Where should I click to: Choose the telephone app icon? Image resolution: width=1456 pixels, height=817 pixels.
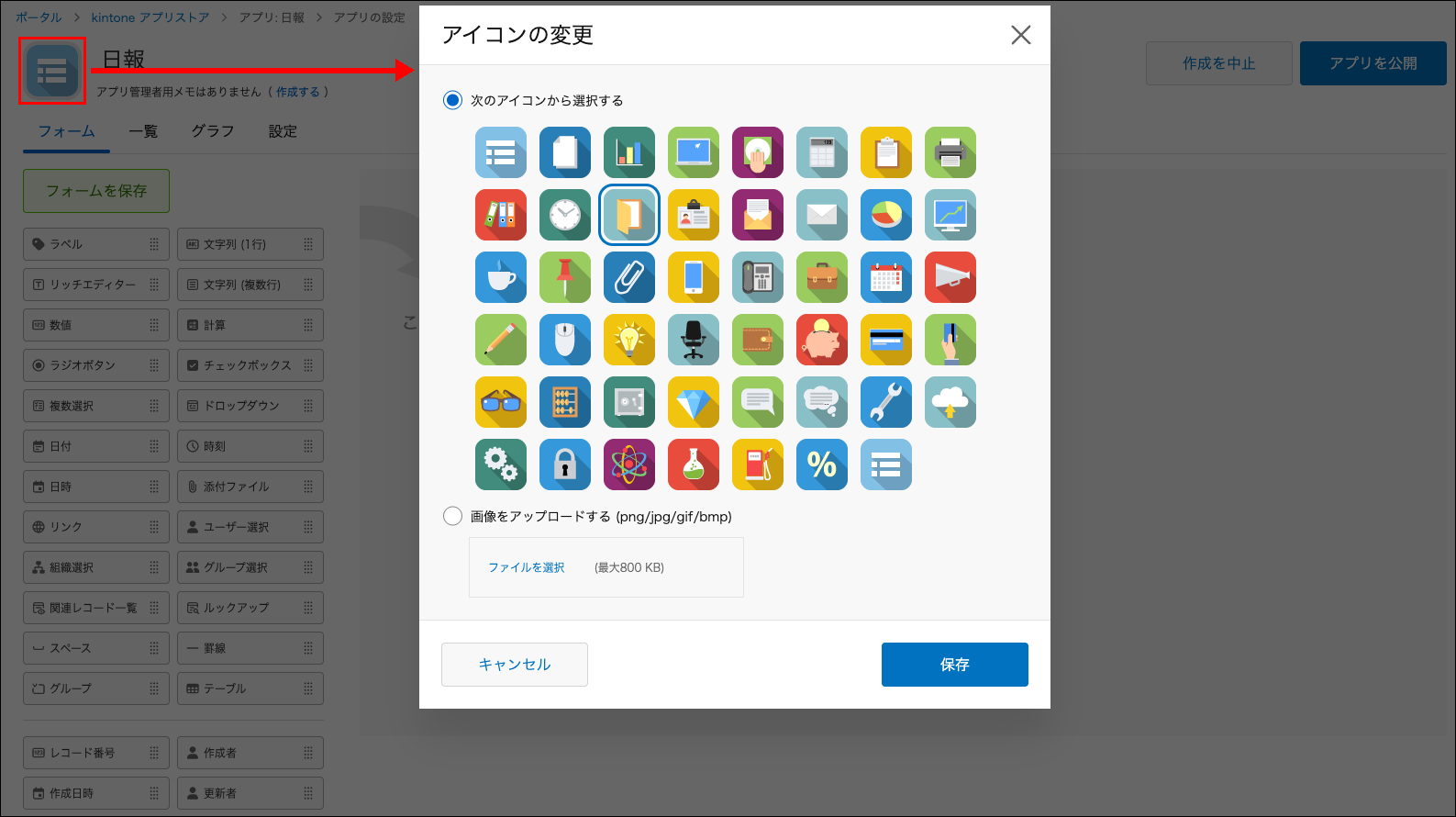click(x=758, y=277)
